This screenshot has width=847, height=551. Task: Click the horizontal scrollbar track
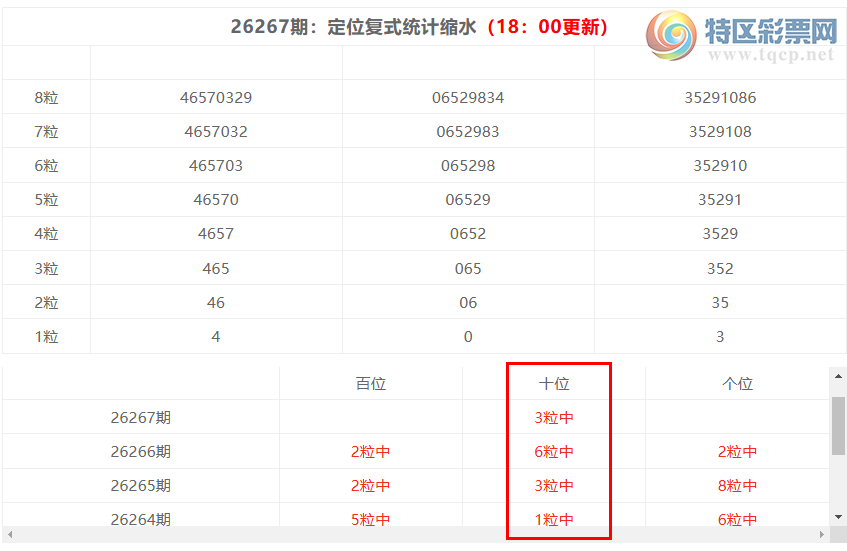(415, 534)
